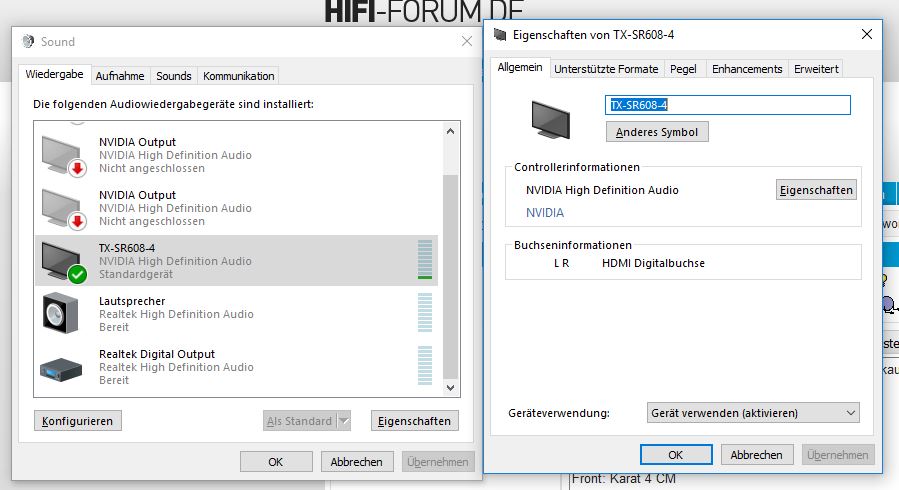Confirm the TX-SR608-4 properties with OK
Viewport: 899px width, 490px height.
pos(676,455)
